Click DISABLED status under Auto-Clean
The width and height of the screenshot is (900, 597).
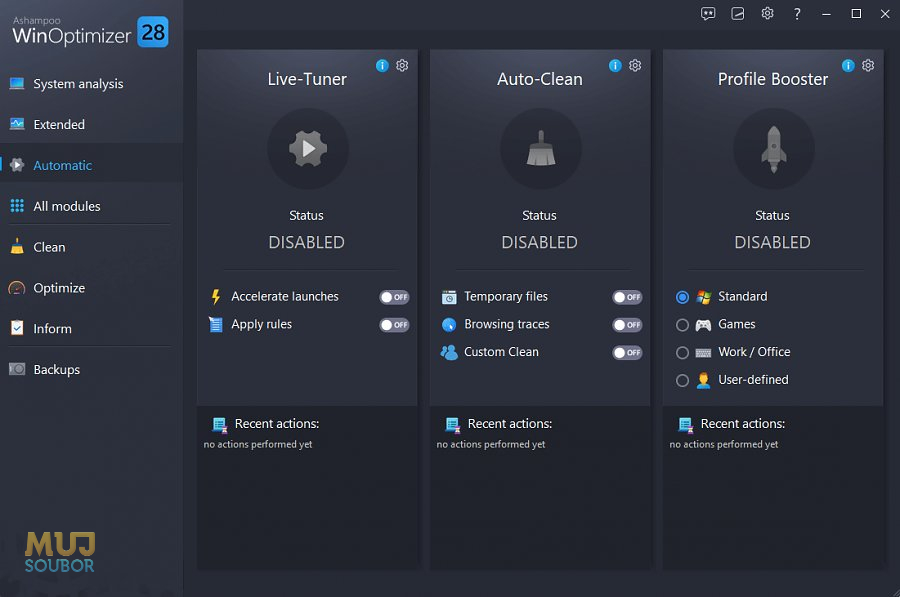(x=540, y=242)
